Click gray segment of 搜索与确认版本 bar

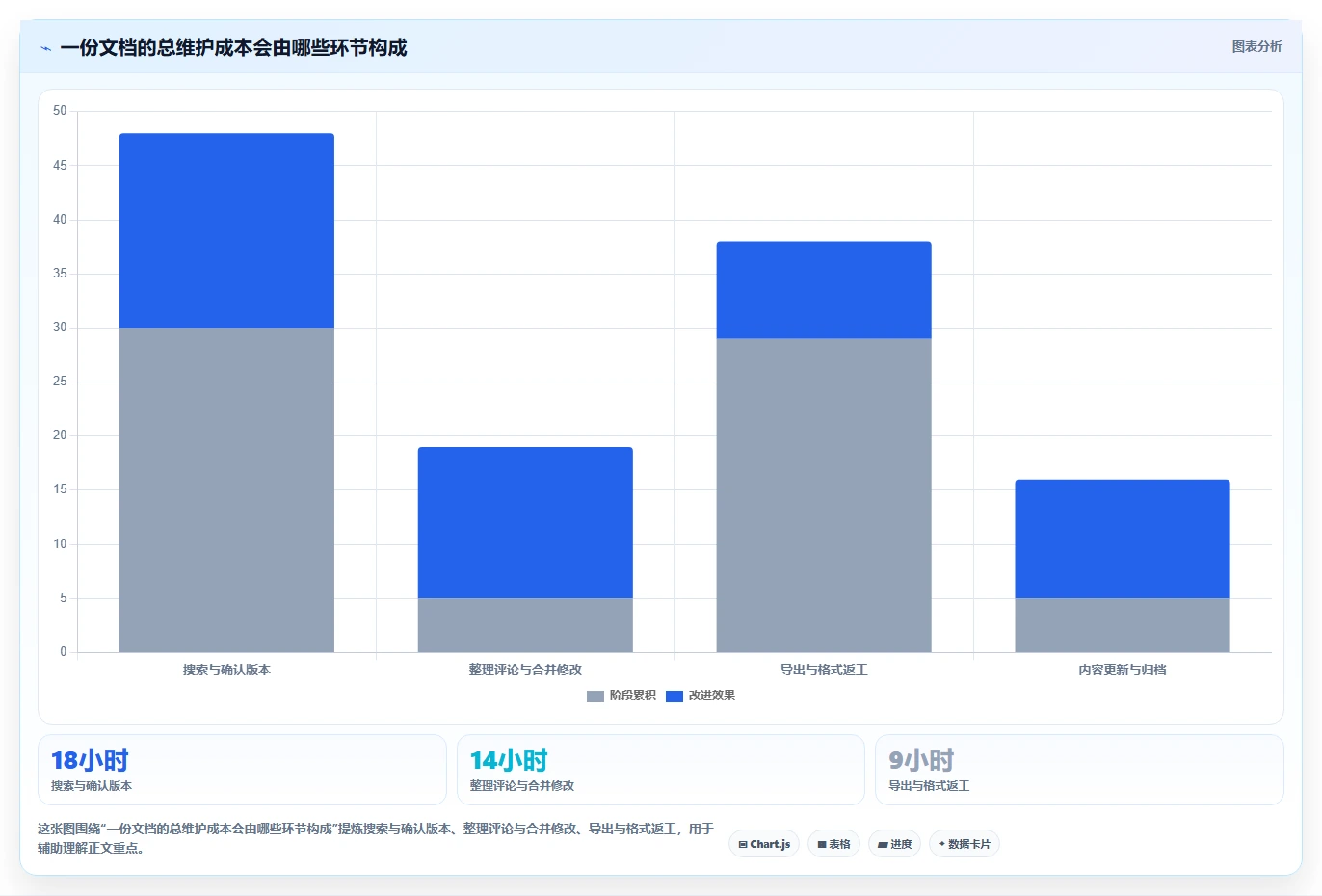[226, 489]
